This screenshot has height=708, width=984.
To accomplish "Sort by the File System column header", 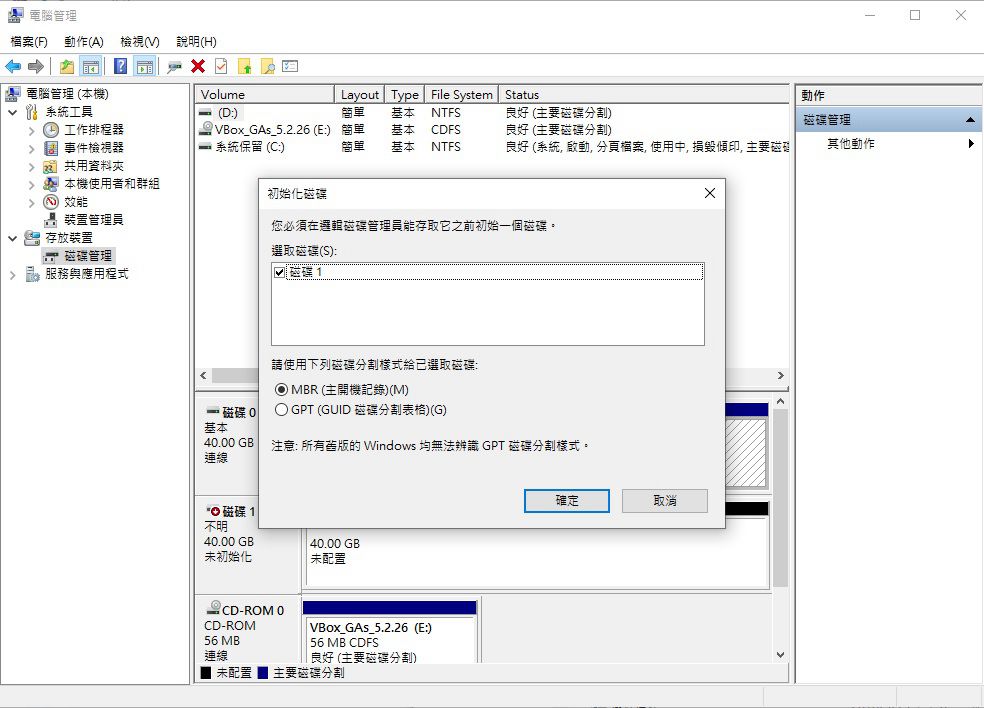I will pyautogui.click(x=461, y=95).
